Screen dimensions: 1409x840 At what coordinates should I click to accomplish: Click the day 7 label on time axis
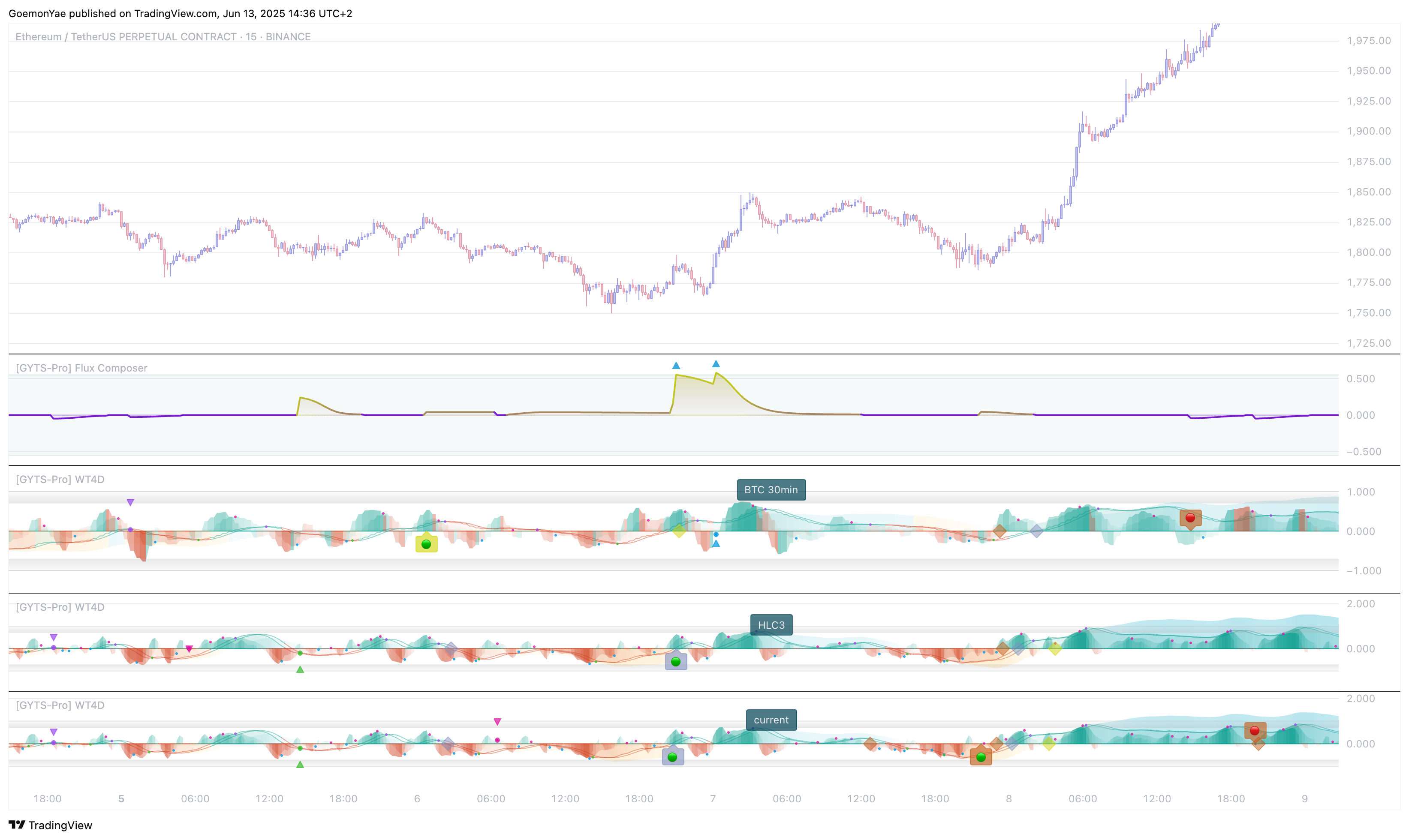click(x=713, y=799)
